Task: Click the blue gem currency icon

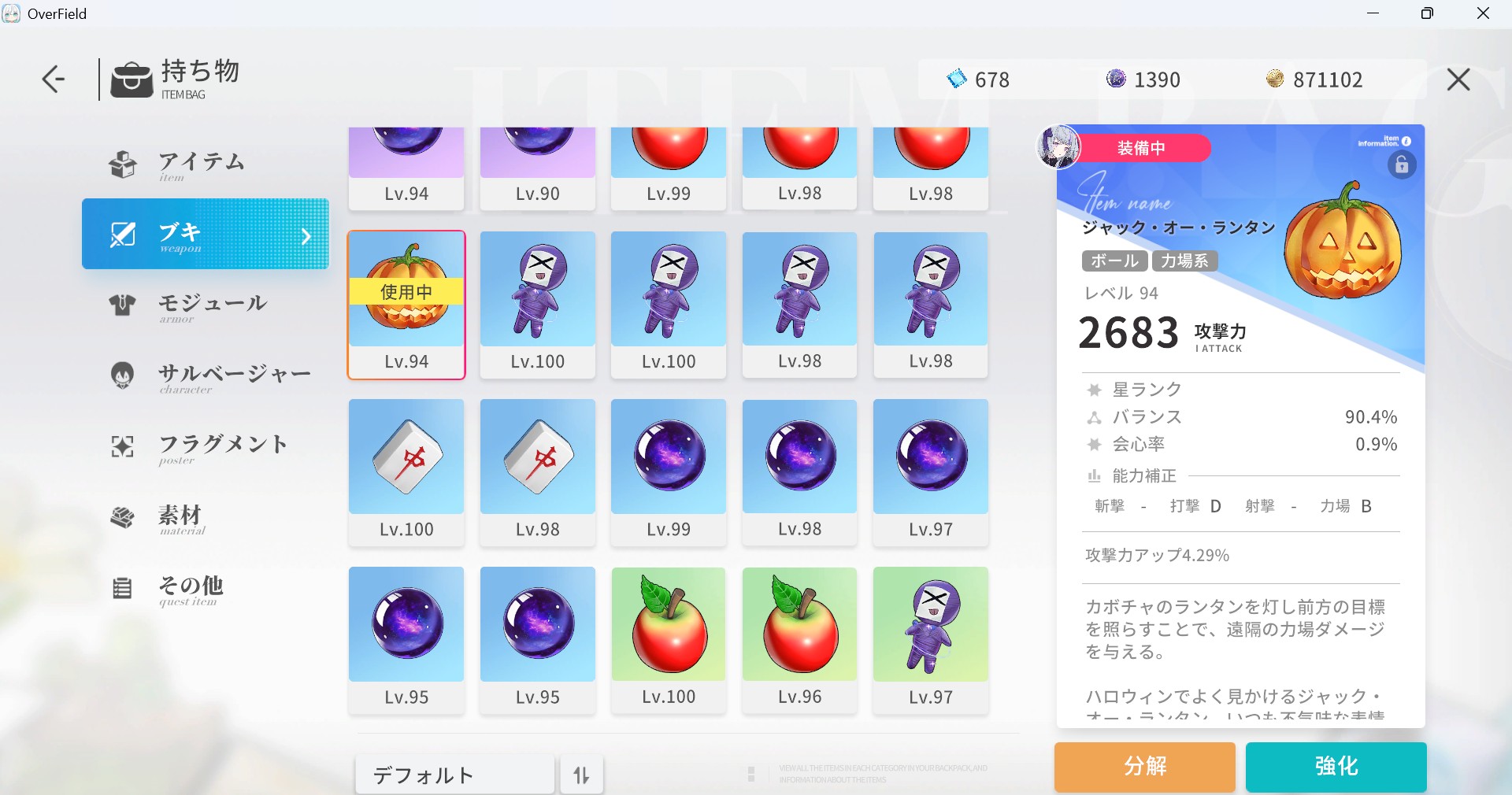Action: point(956,79)
